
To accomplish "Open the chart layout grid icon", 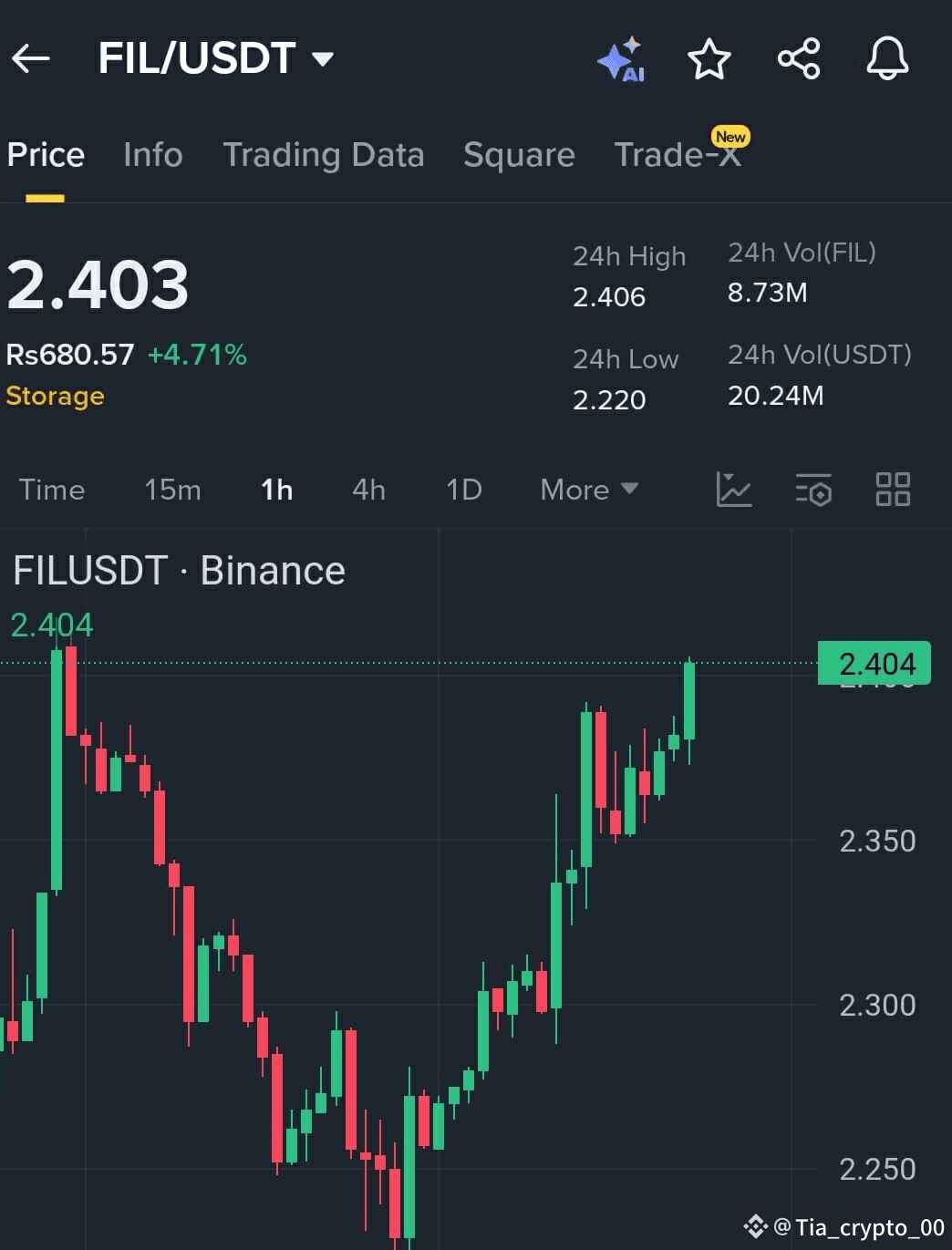I will (893, 490).
